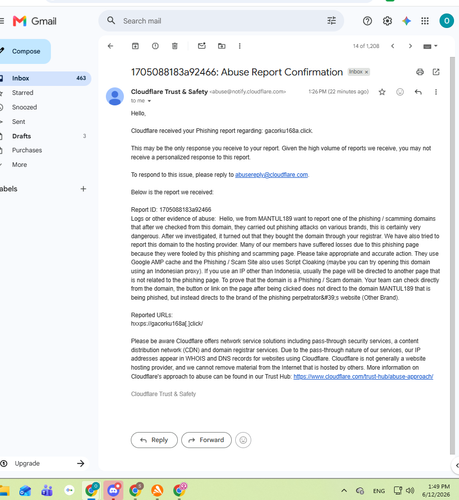Click the ENG language indicator

(379, 491)
